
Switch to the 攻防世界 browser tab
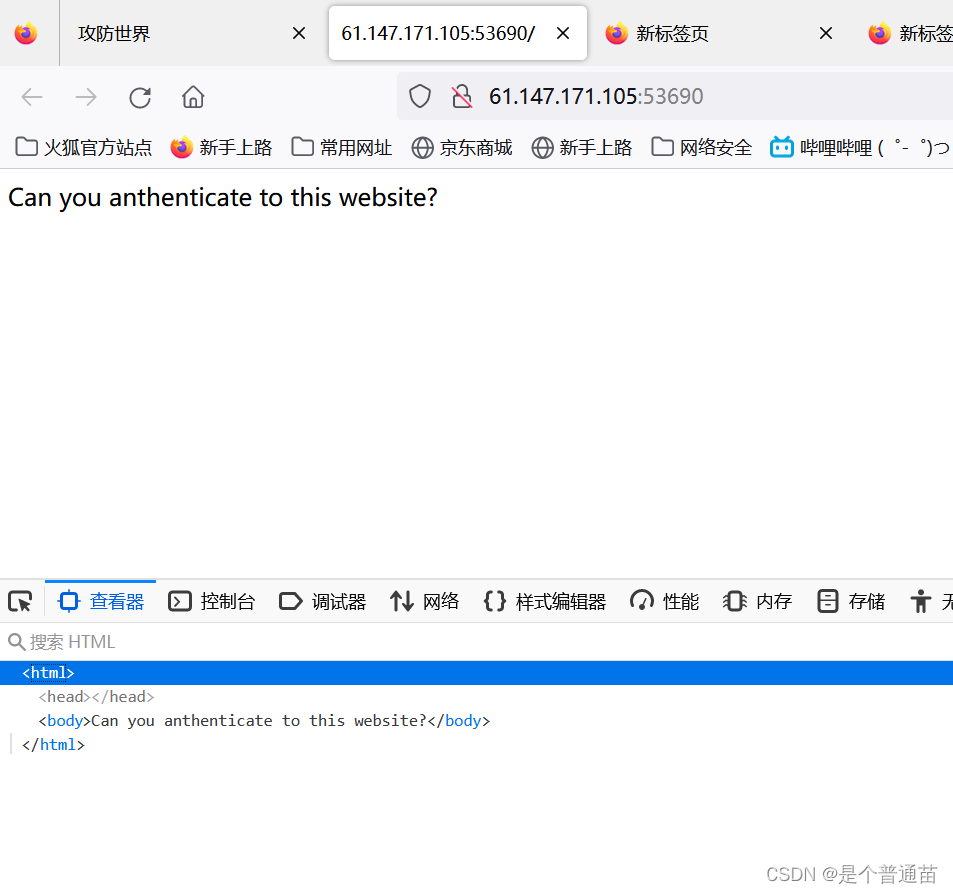[113, 33]
